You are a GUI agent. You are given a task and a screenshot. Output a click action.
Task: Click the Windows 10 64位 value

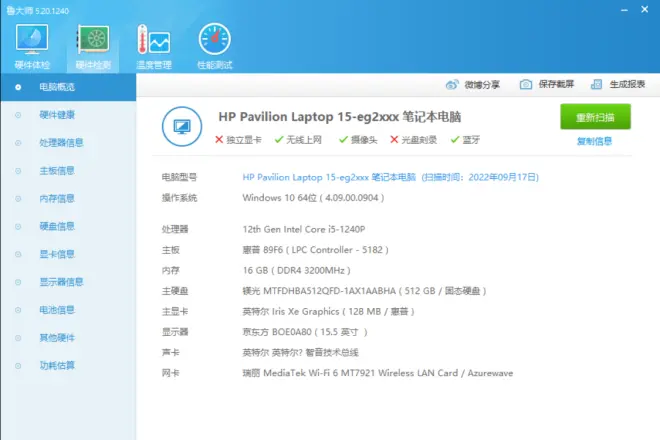[313, 198]
